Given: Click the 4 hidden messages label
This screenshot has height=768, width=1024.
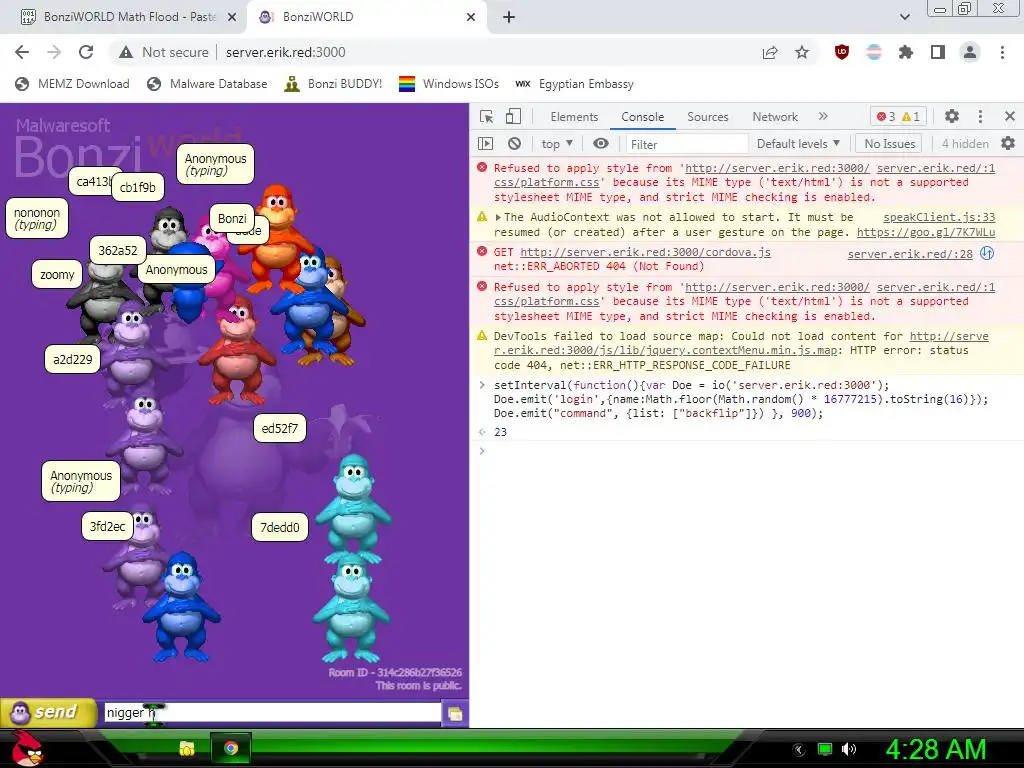Looking at the screenshot, I should 965,144.
